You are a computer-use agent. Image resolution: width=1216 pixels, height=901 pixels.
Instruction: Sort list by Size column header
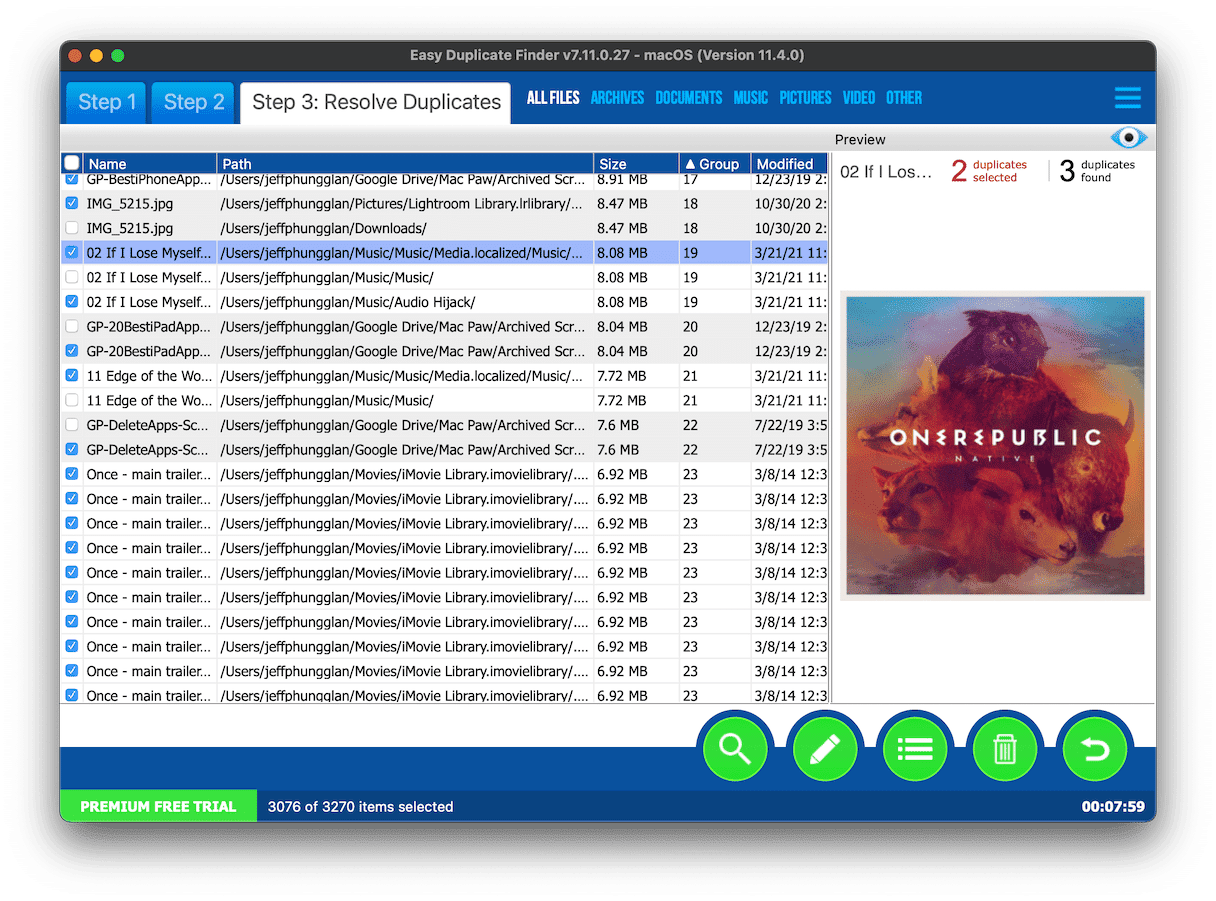(635, 164)
